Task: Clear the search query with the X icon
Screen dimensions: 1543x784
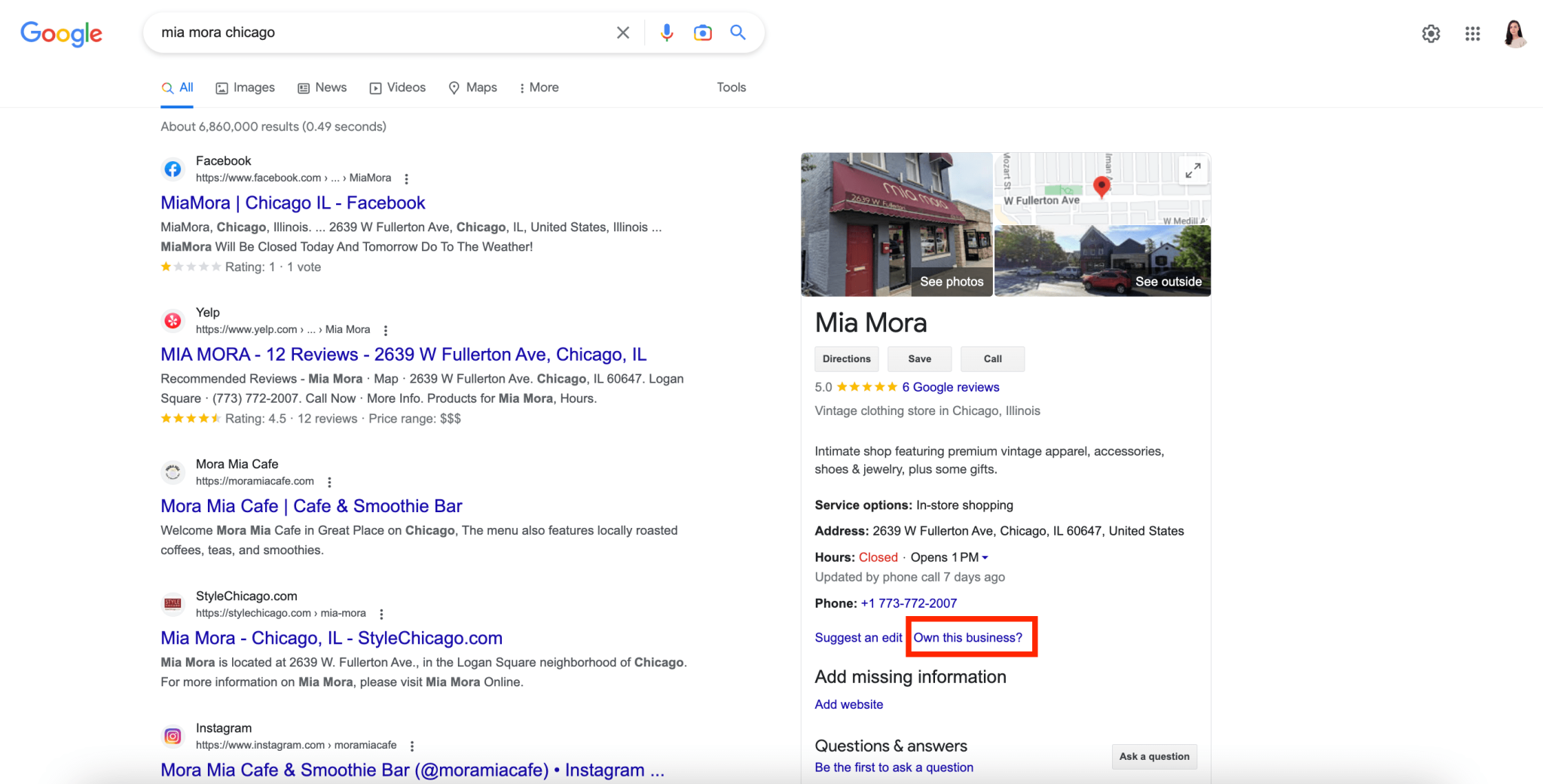Action: pyautogui.click(x=623, y=32)
